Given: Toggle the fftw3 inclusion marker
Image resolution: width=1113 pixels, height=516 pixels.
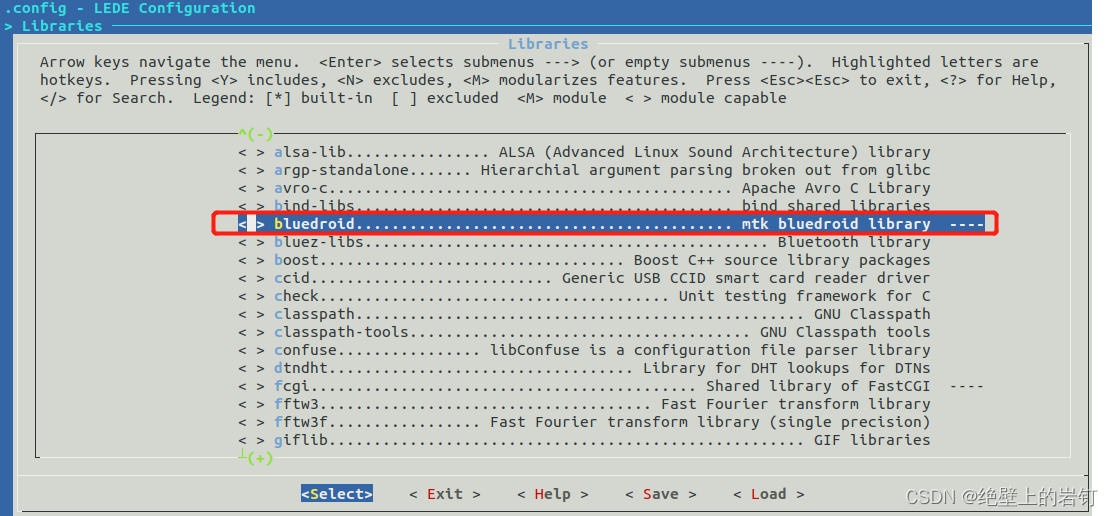Looking at the screenshot, I should point(251,405).
